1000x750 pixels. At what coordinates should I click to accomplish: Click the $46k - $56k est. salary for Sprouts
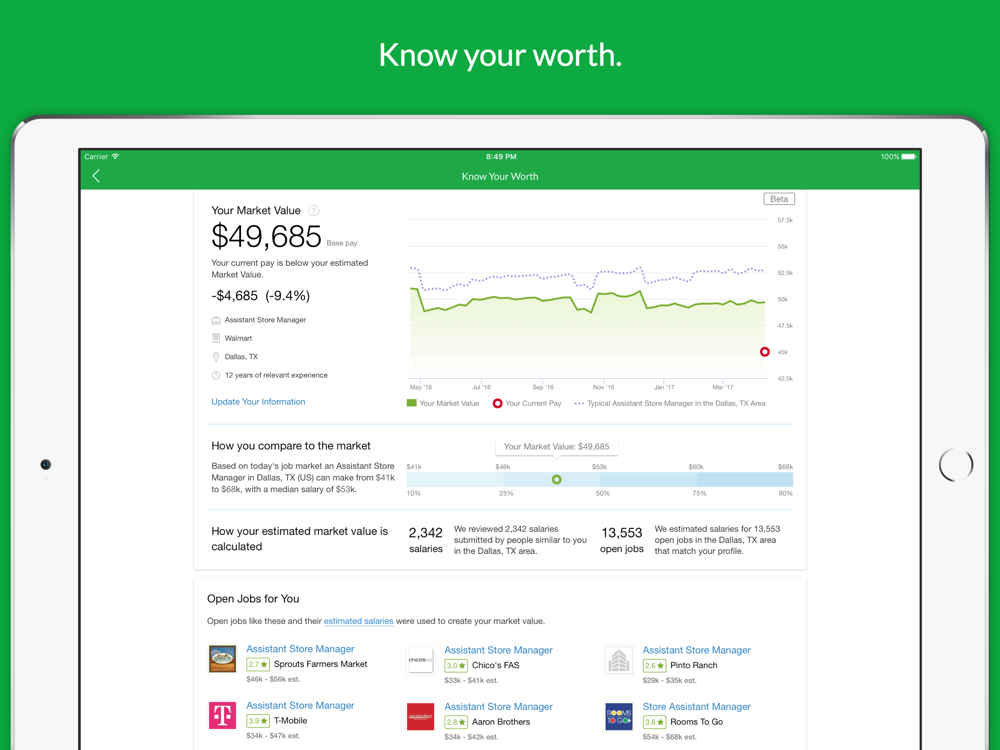click(x=273, y=680)
